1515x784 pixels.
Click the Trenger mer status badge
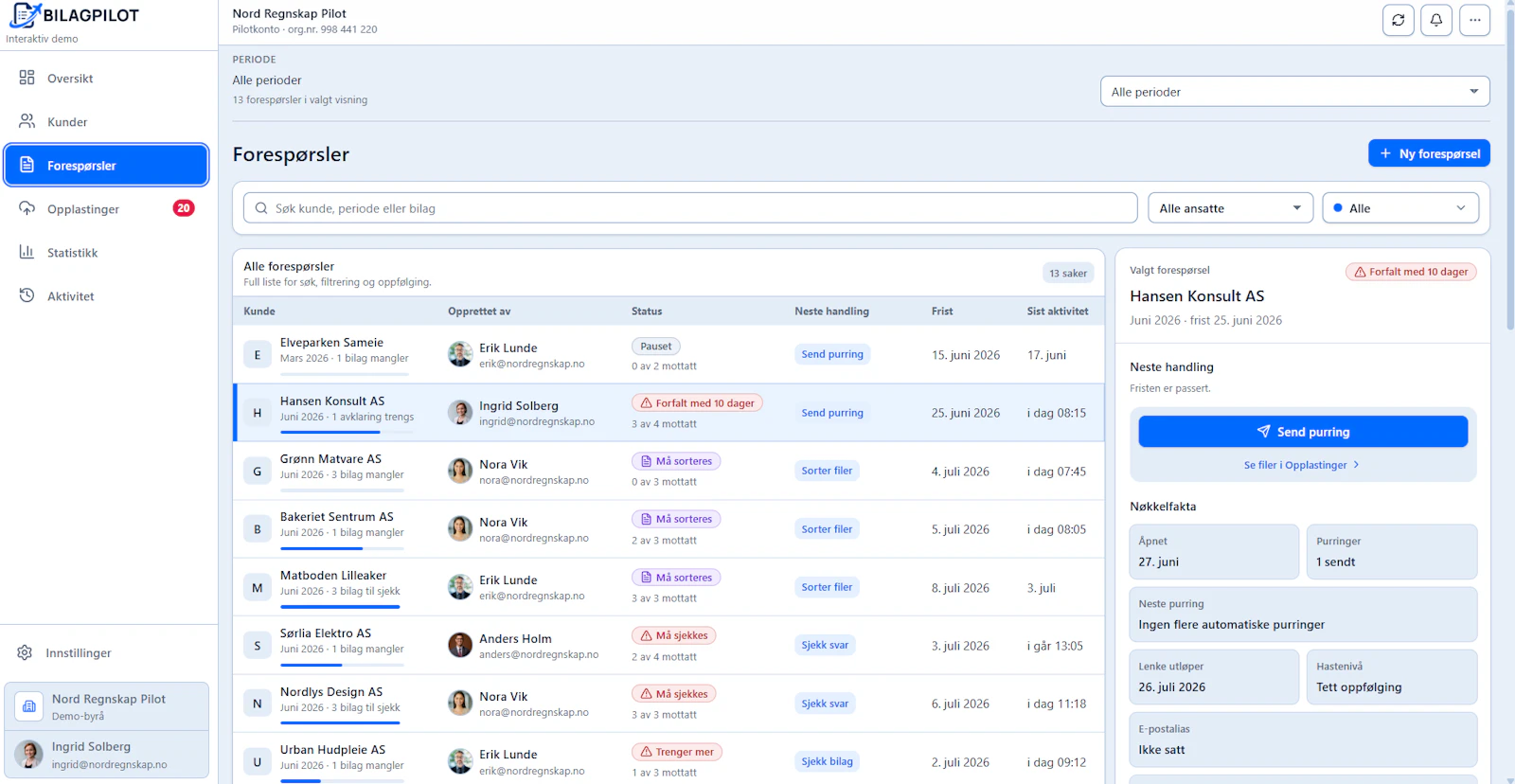click(677, 752)
